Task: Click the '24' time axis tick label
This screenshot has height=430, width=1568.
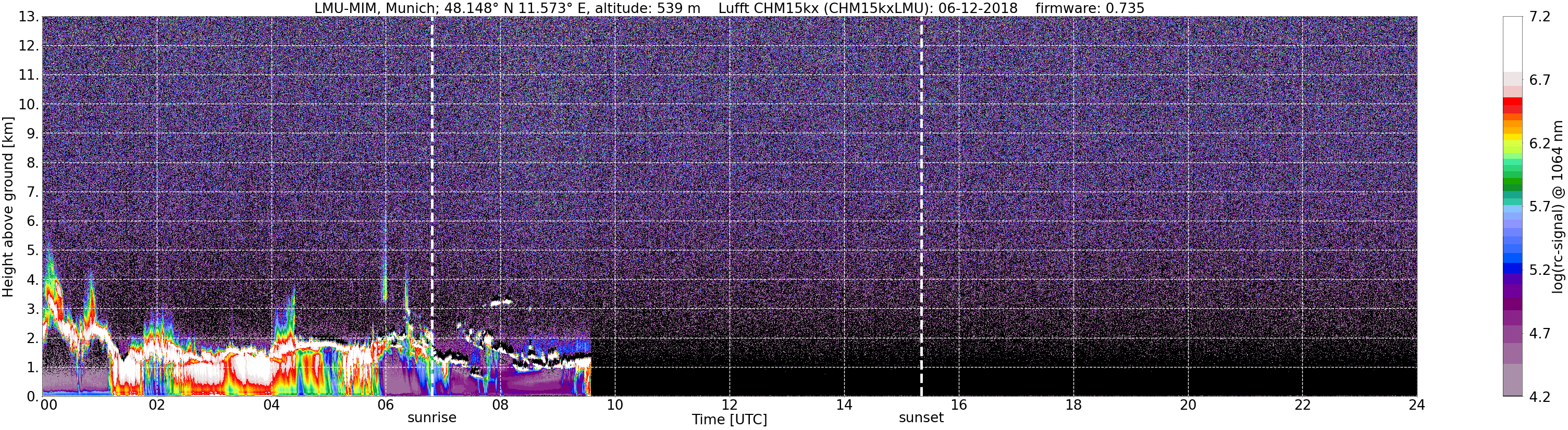Action: [1416, 405]
